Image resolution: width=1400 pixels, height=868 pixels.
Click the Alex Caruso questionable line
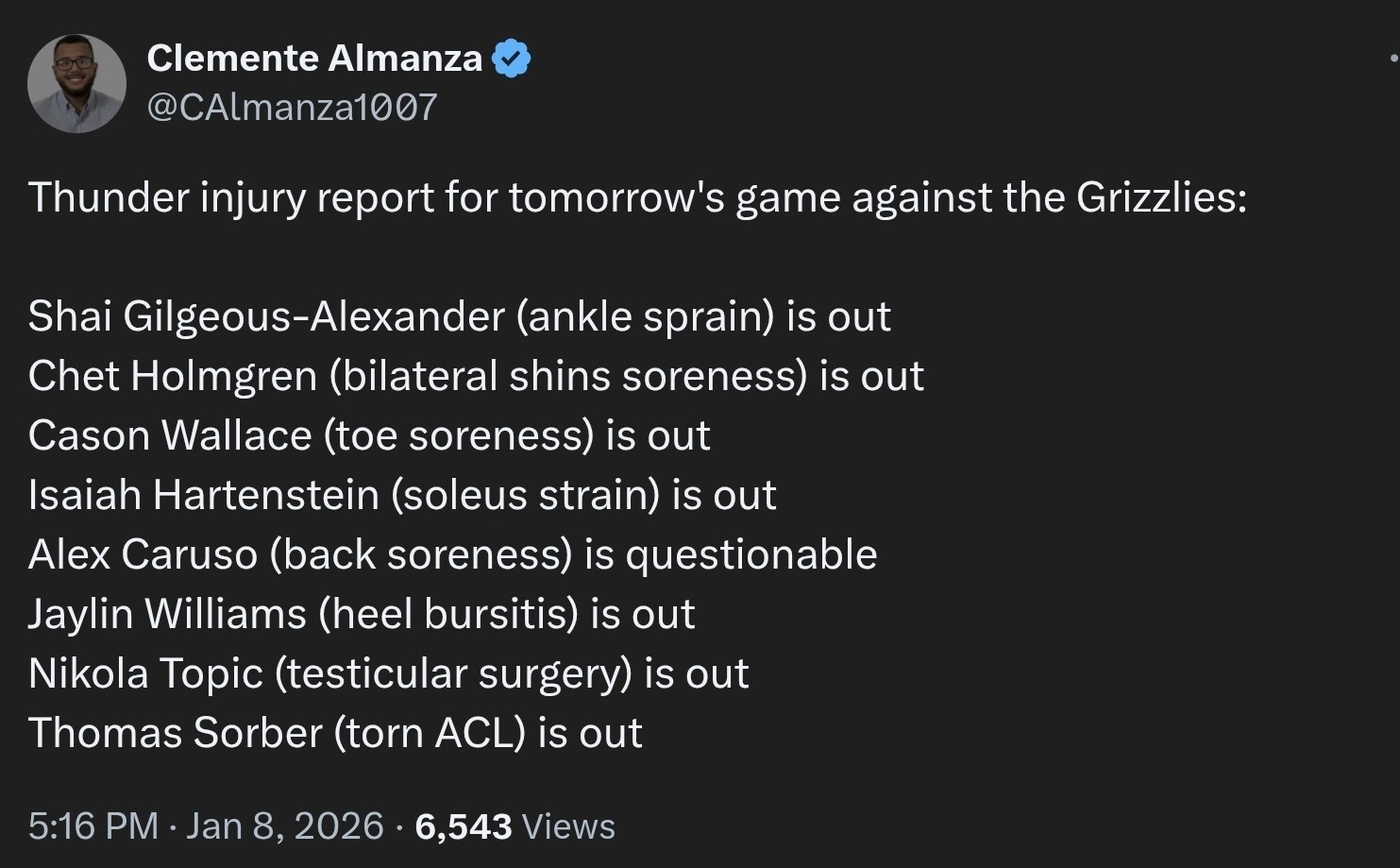452,554
